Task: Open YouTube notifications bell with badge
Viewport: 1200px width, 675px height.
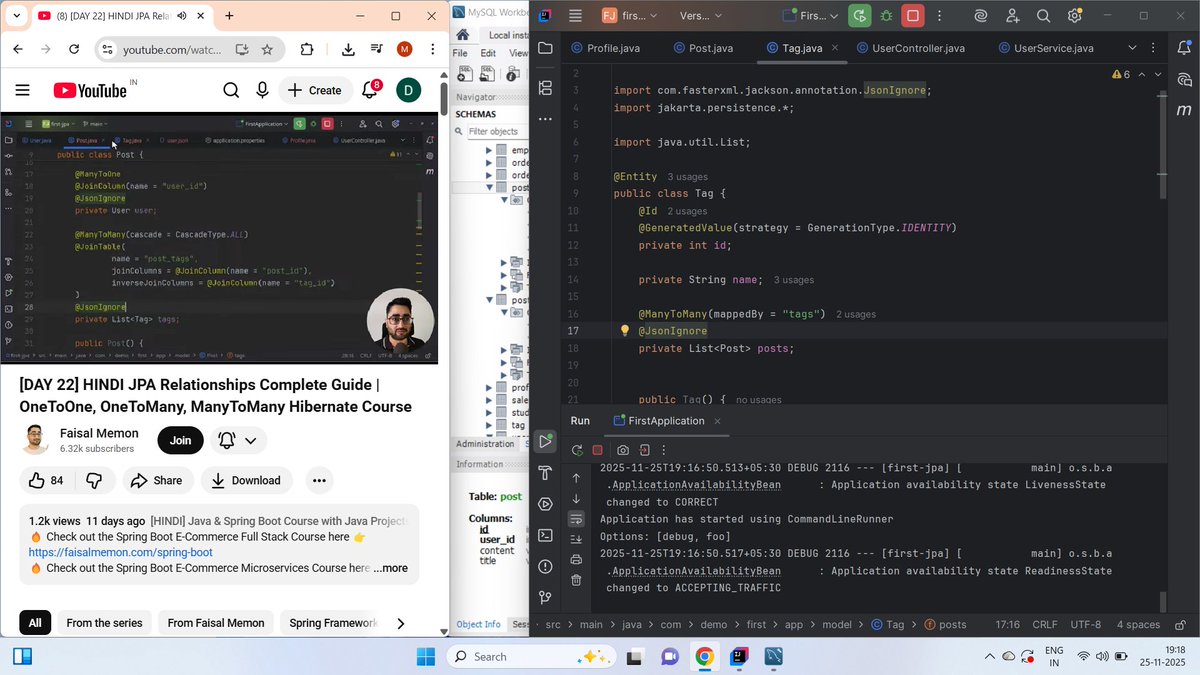Action: tap(371, 90)
